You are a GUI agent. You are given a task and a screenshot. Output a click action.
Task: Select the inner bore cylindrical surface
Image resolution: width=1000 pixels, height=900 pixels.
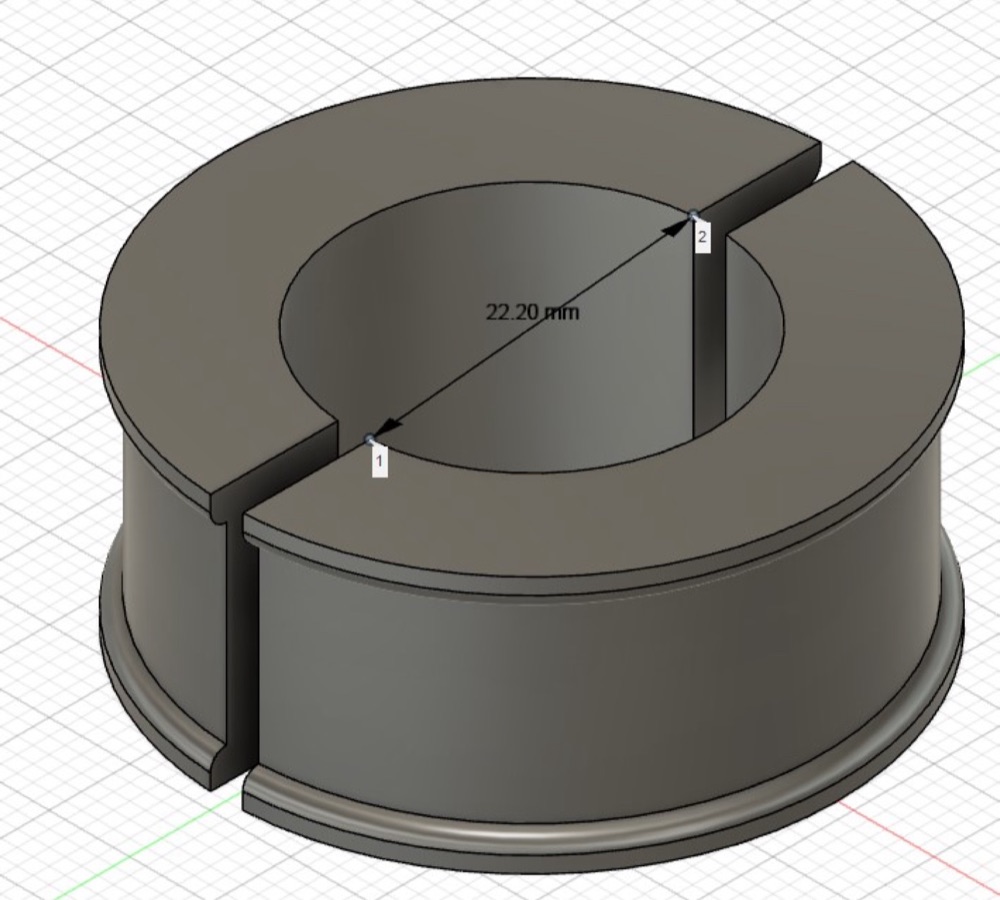click(510, 383)
